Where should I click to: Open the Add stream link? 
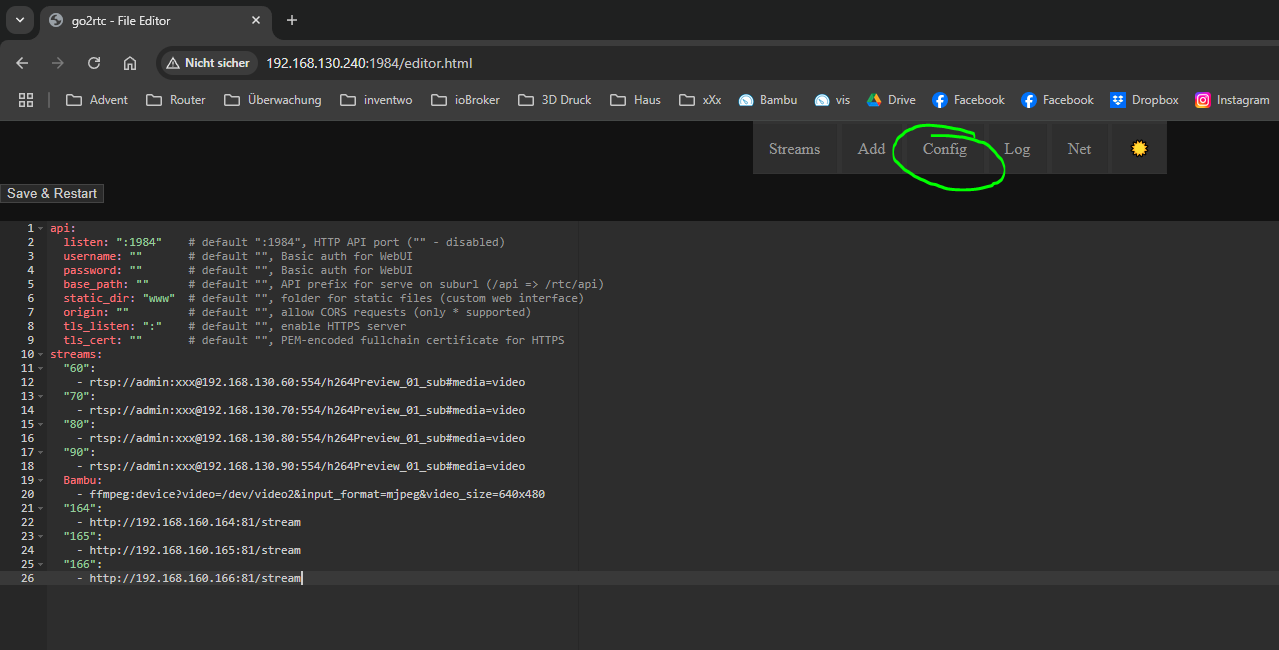871,149
